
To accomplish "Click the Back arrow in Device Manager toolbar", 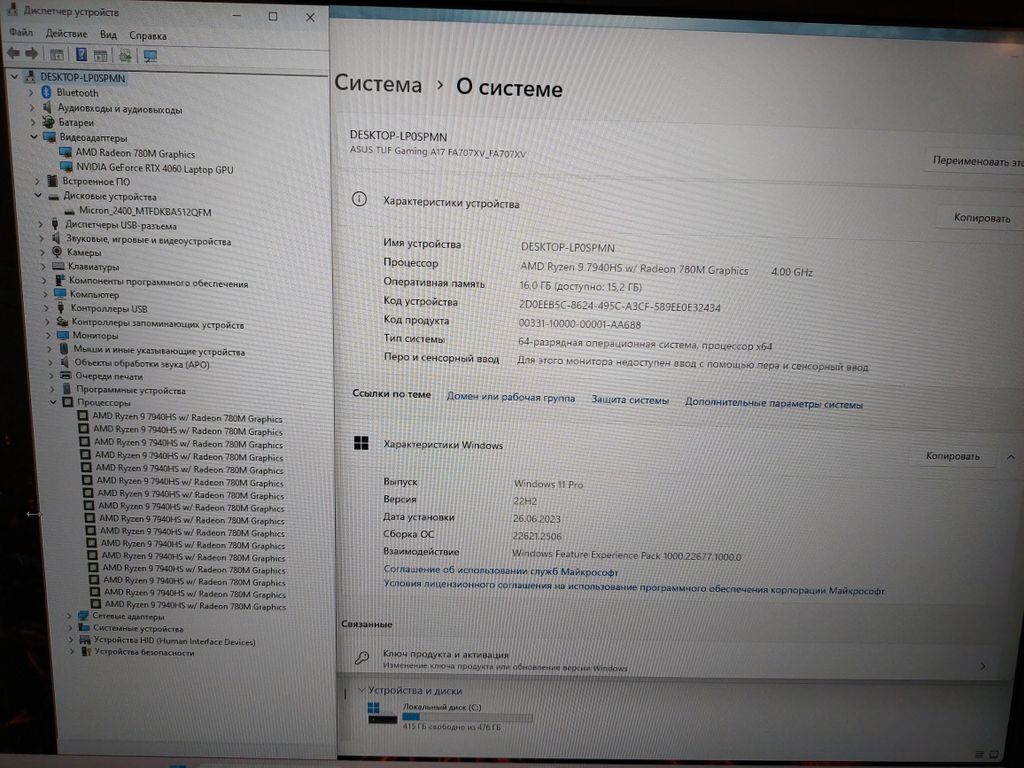I will point(13,54).
